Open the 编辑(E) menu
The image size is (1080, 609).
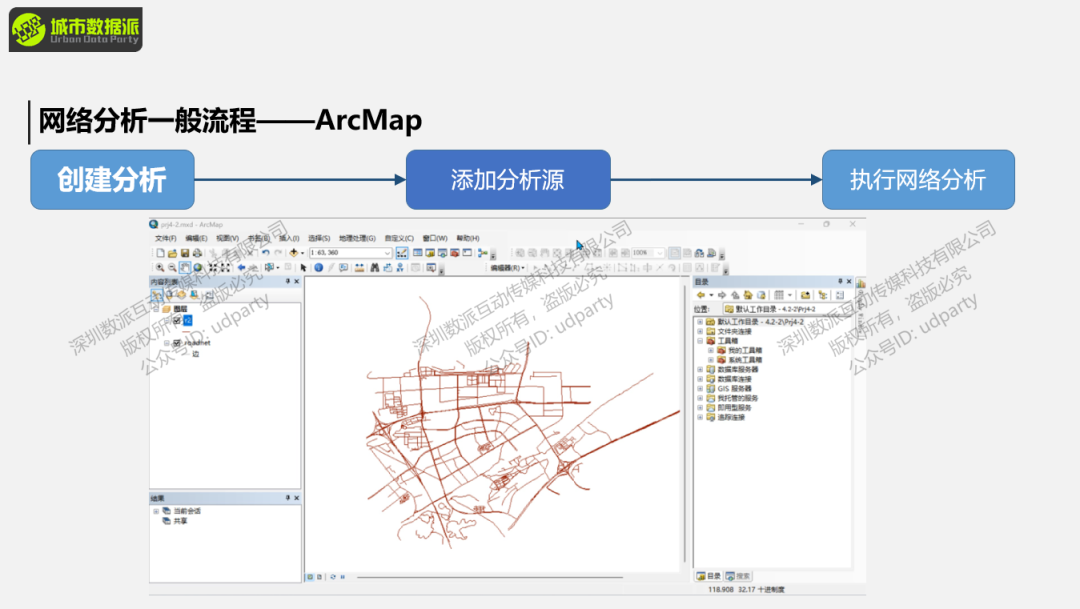point(196,238)
